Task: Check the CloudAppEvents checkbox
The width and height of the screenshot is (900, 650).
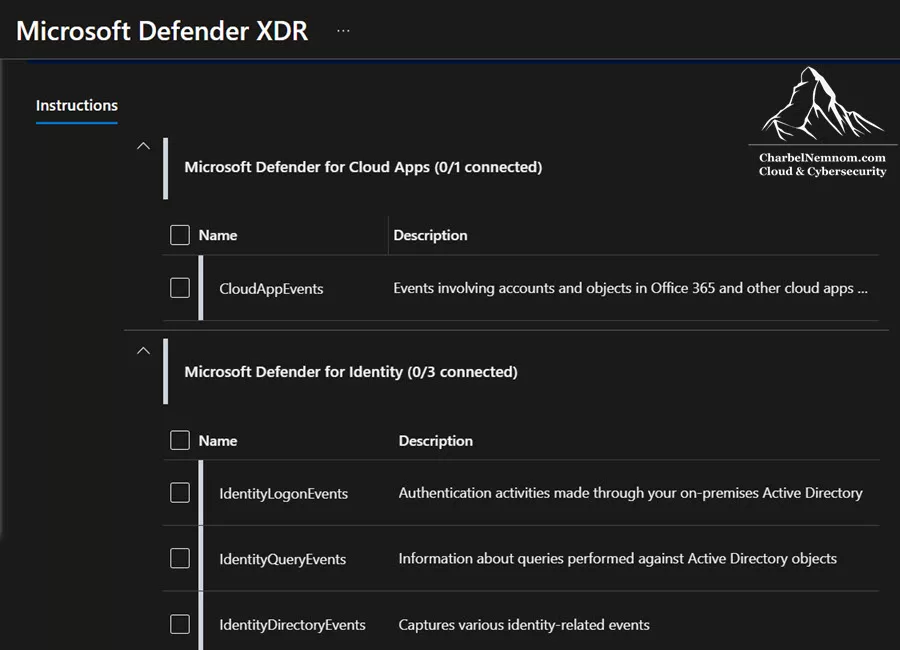Action: (180, 288)
